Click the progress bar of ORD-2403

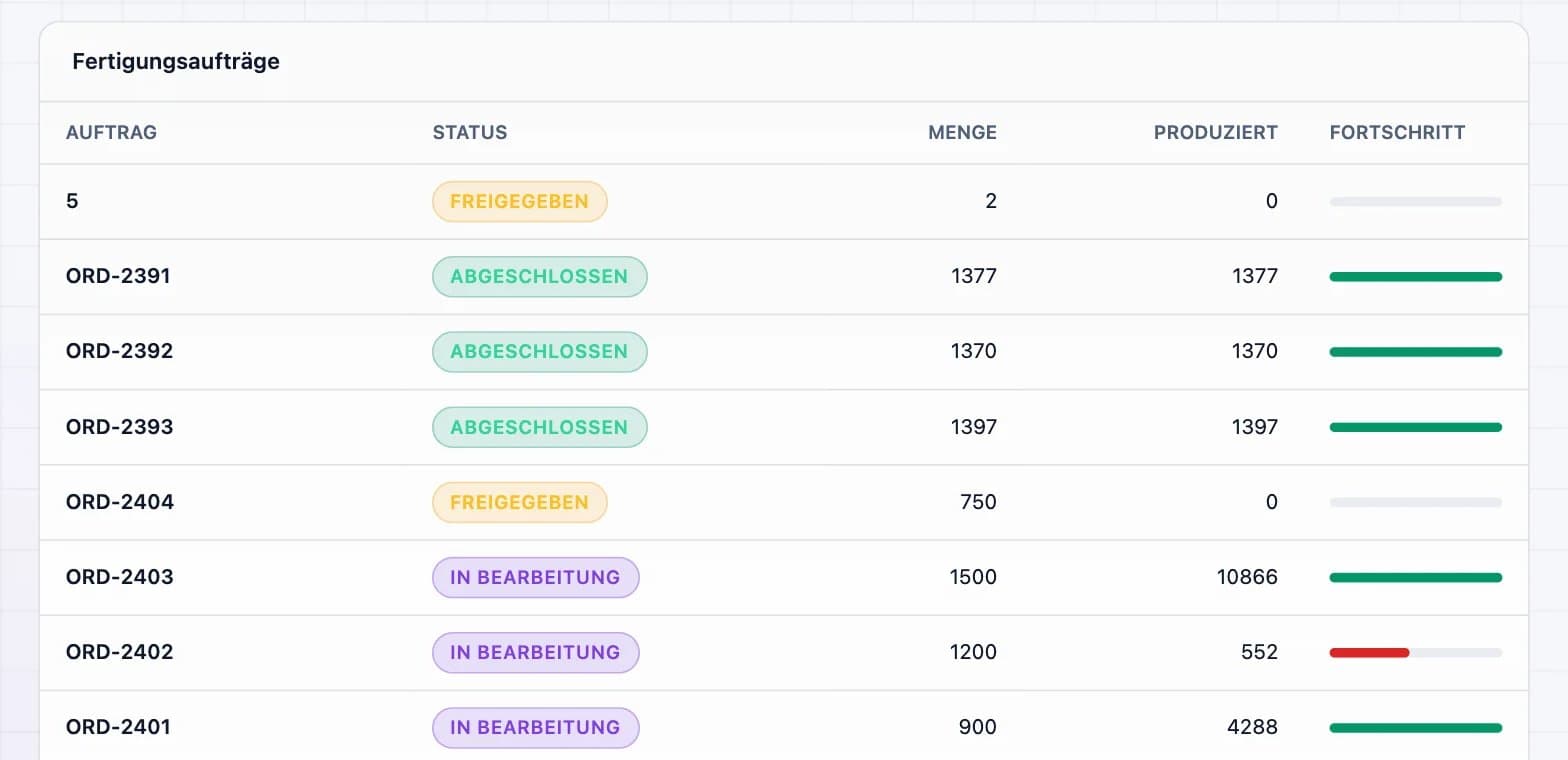pyautogui.click(x=1416, y=577)
